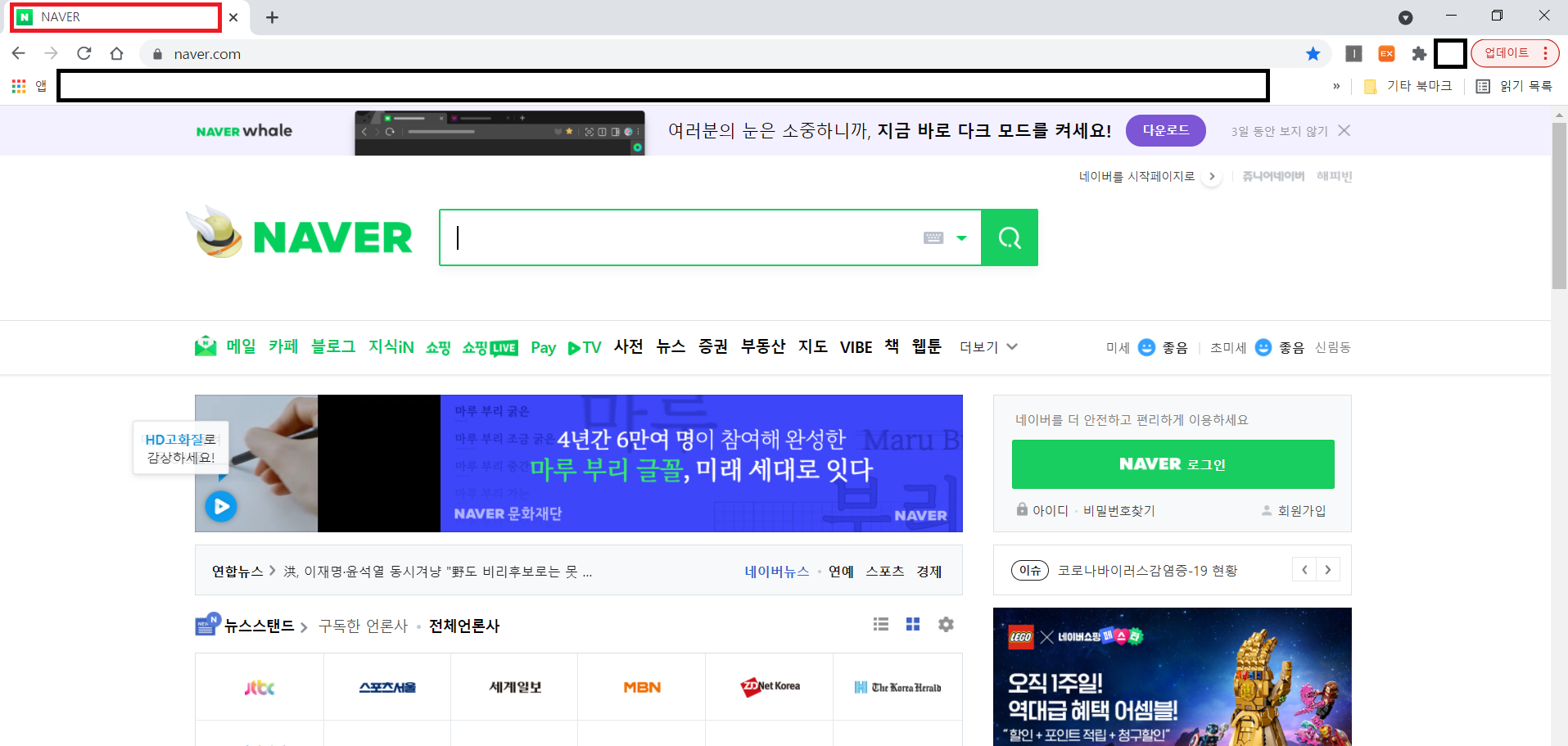The height and width of the screenshot is (746, 1568).
Task: Click the 다운로드 button in Whale banner
Action: click(x=1165, y=130)
